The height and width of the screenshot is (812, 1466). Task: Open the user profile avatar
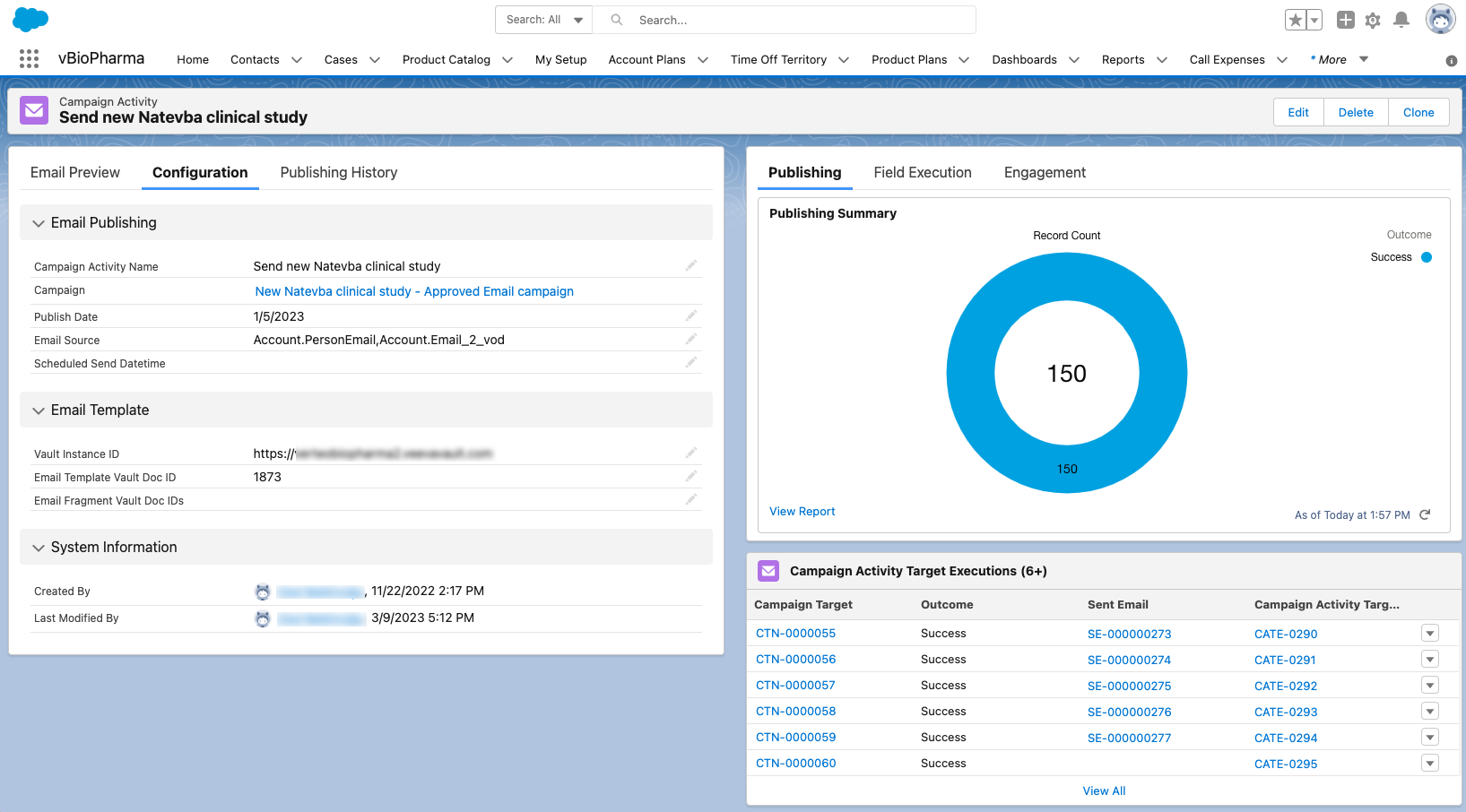[x=1440, y=19]
